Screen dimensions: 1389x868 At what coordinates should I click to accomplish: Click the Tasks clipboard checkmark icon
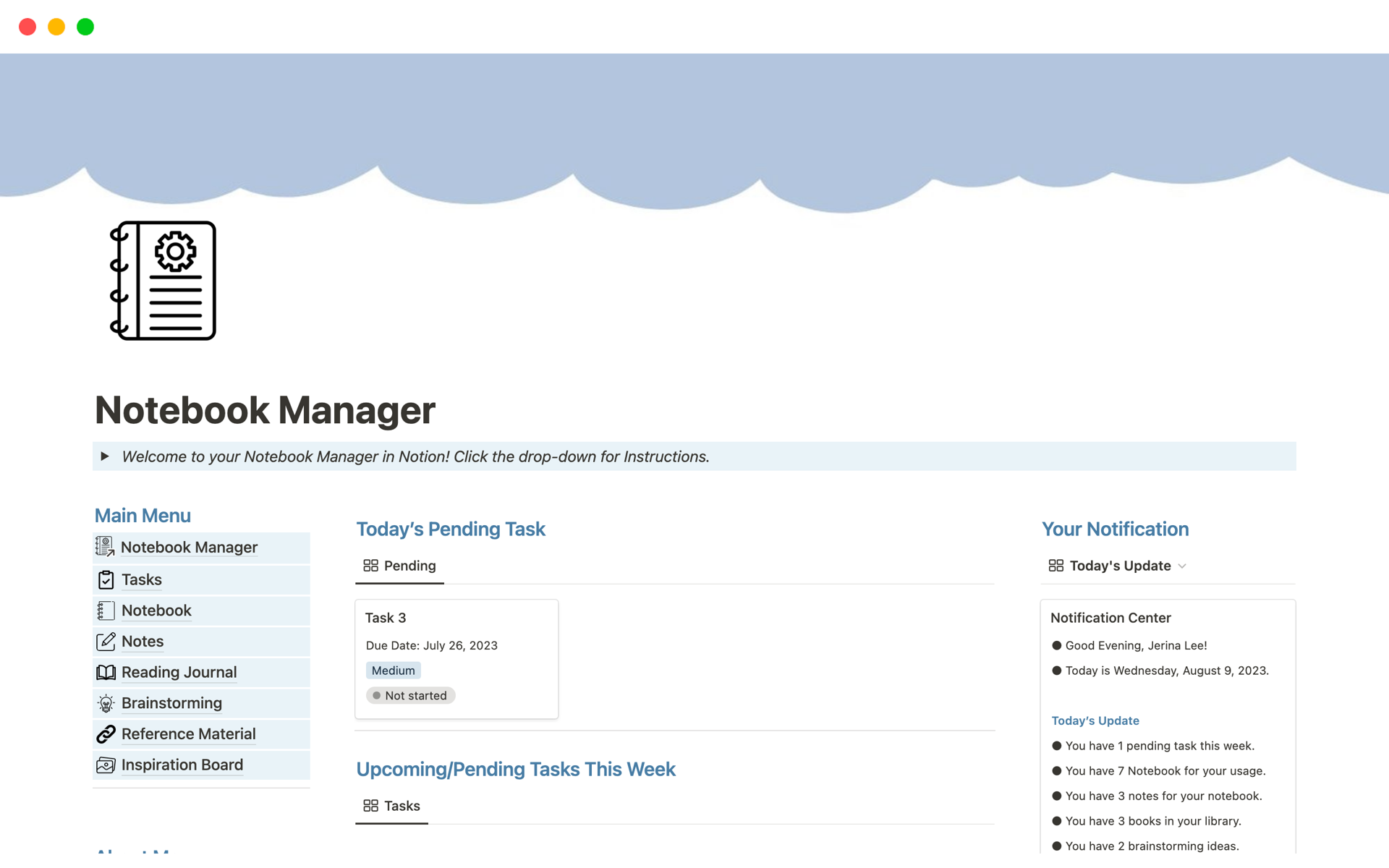pyautogui.click(x=106, y=579)
